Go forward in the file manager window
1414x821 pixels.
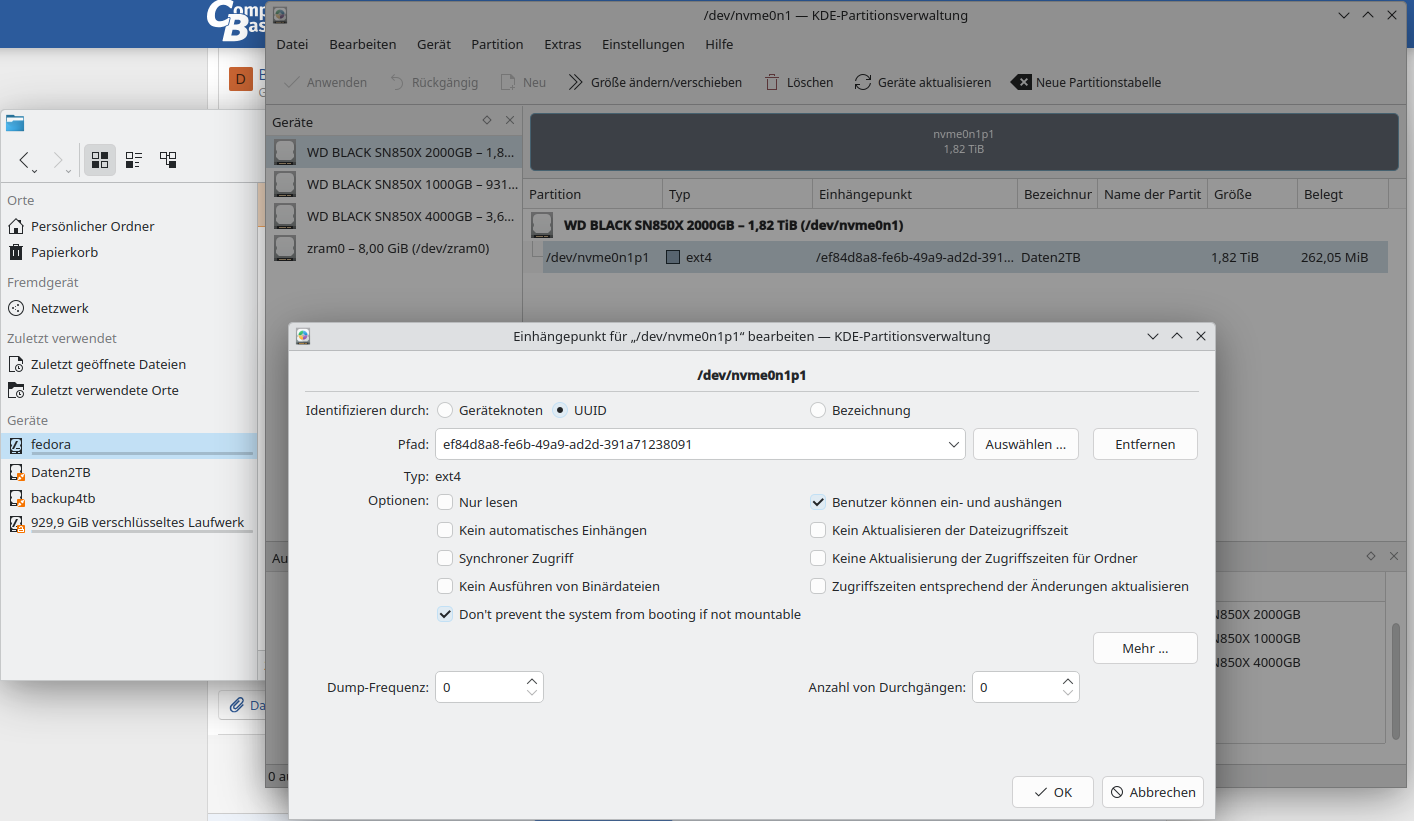pyautogui.click(x=60, y=159)
